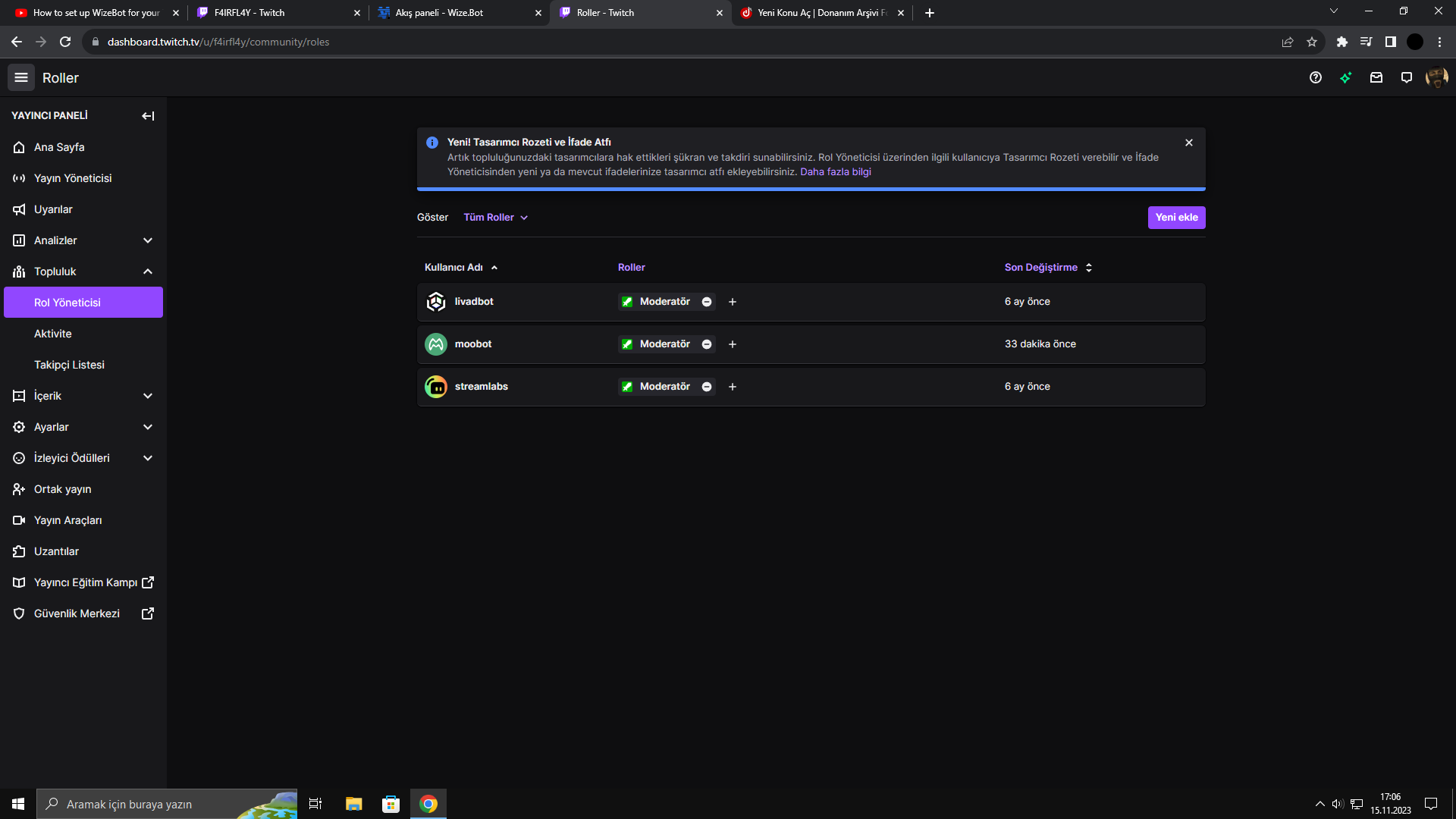Click the livadbot username
This screenshot has height=819, width=1456.
474,302
